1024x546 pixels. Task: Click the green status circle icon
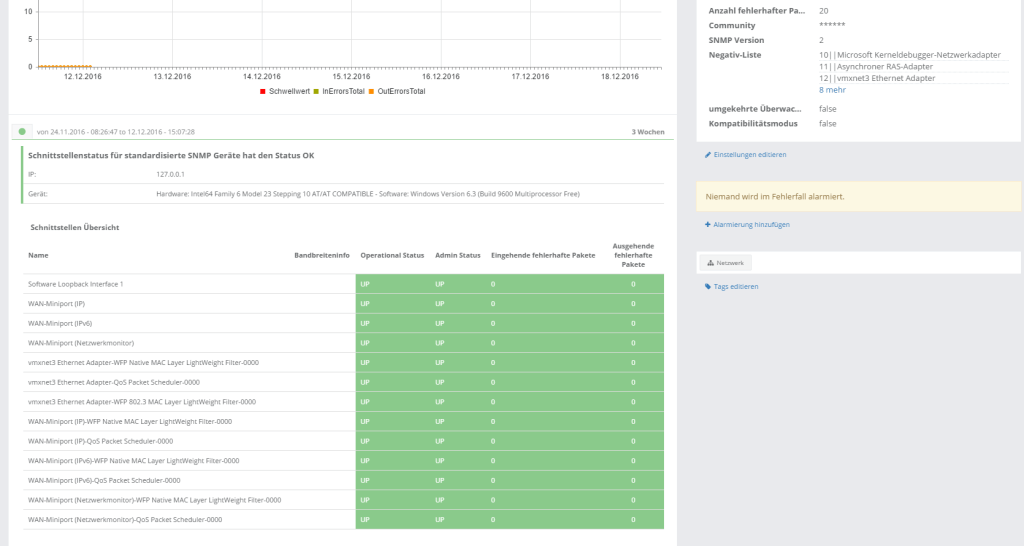point(22,131)
